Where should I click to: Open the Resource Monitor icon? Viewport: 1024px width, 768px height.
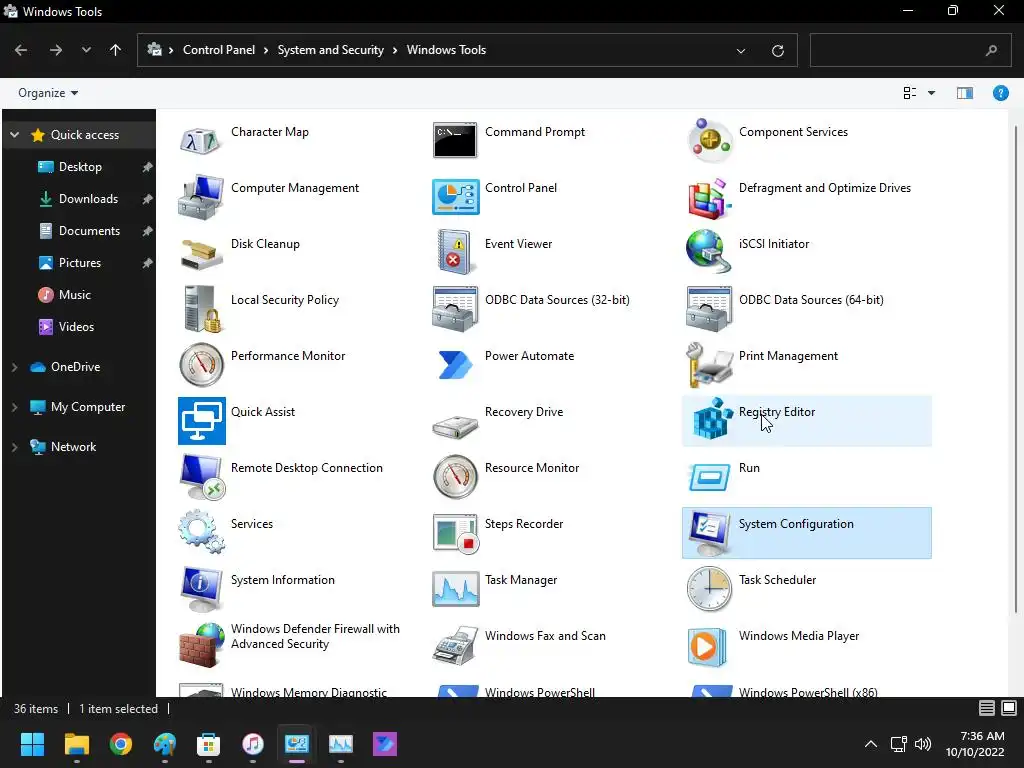coord(455,477)
